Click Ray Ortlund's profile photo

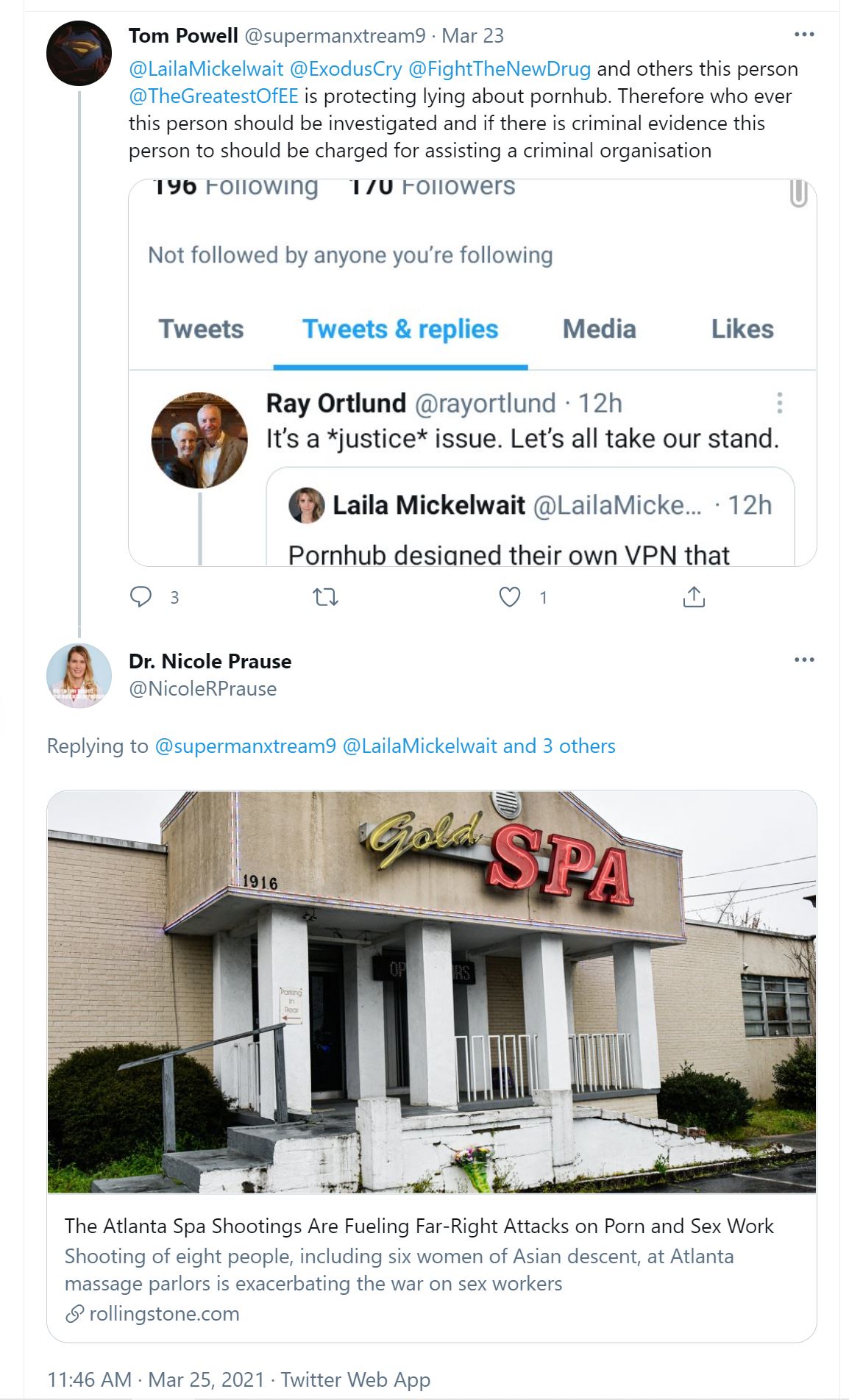(x=199, y=440)
